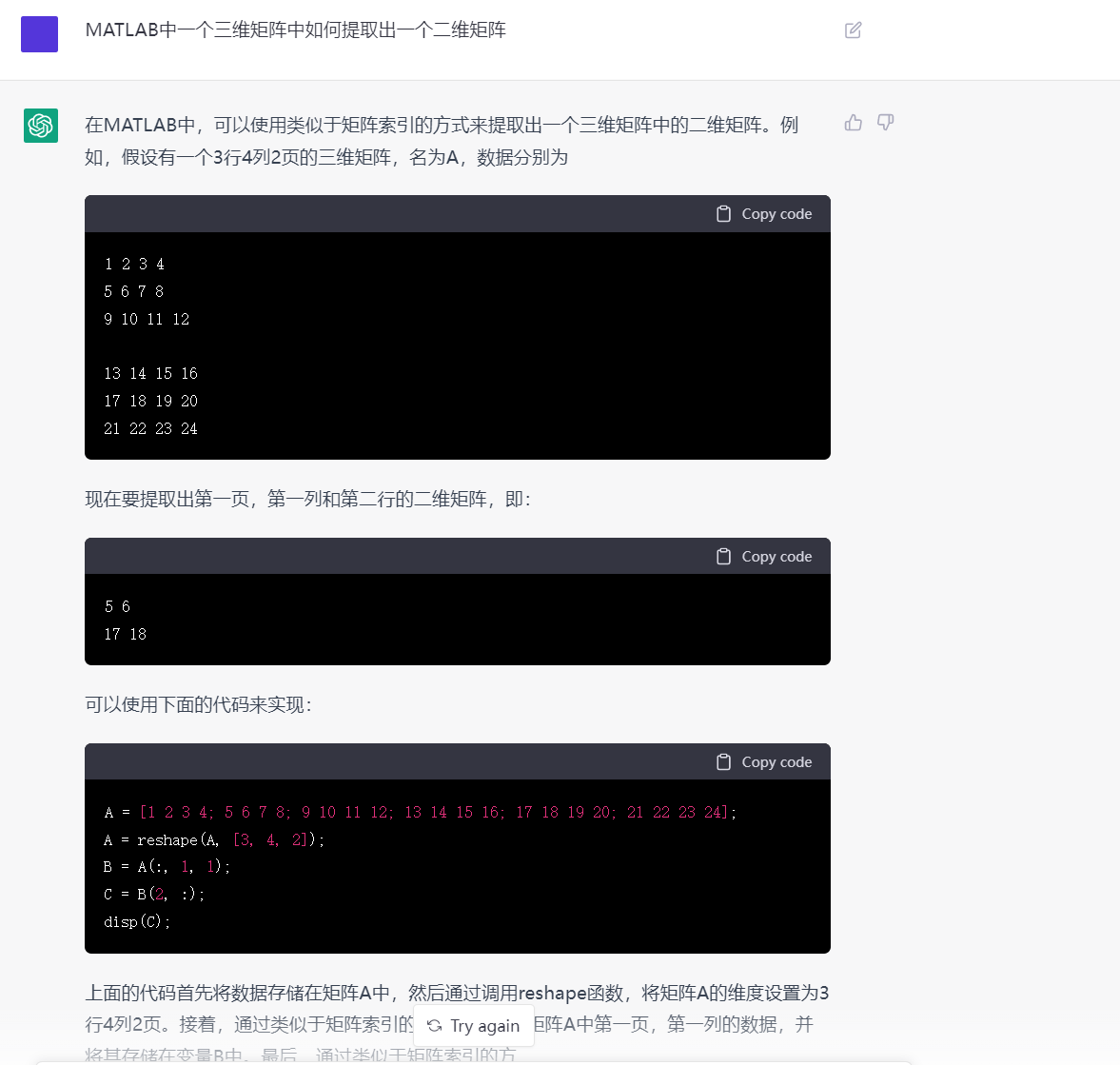
Task: Select the conversation title text
Action: click(296, 30)
